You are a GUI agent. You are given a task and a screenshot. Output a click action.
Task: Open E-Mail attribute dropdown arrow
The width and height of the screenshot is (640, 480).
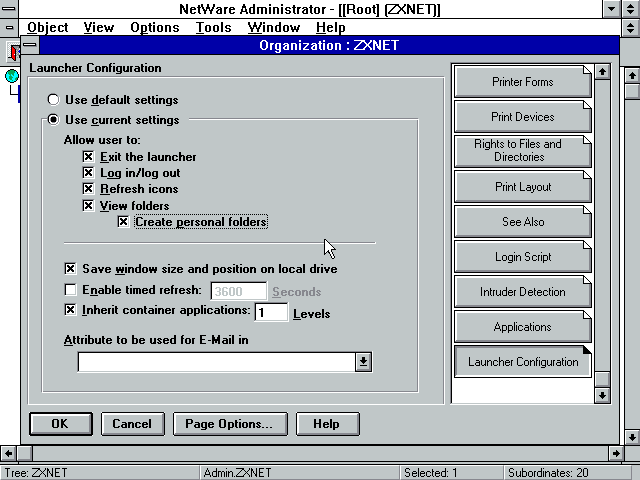coord(363,362)
